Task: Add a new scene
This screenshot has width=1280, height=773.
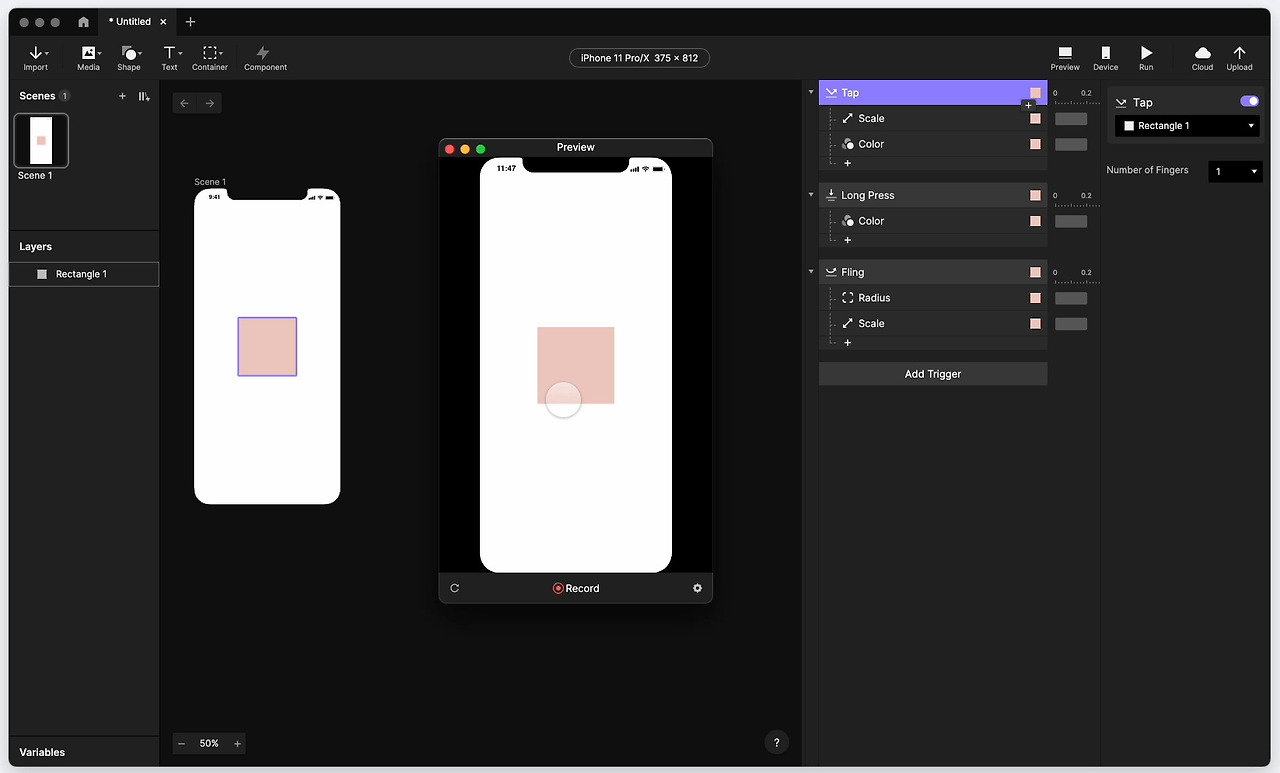Action: 122,96
